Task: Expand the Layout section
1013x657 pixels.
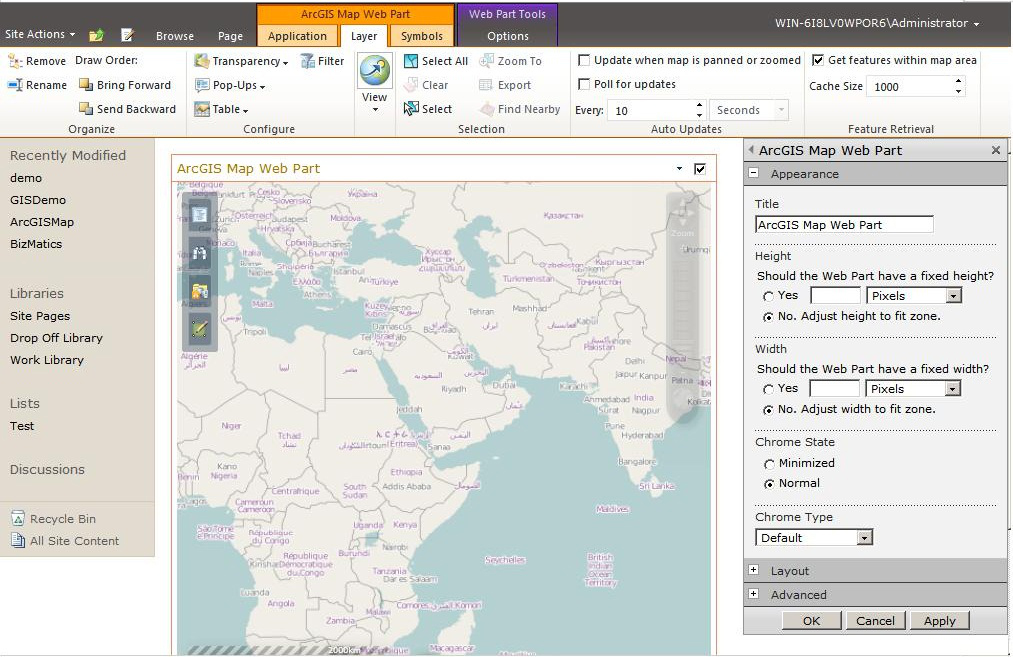Action: click(753, 570)
